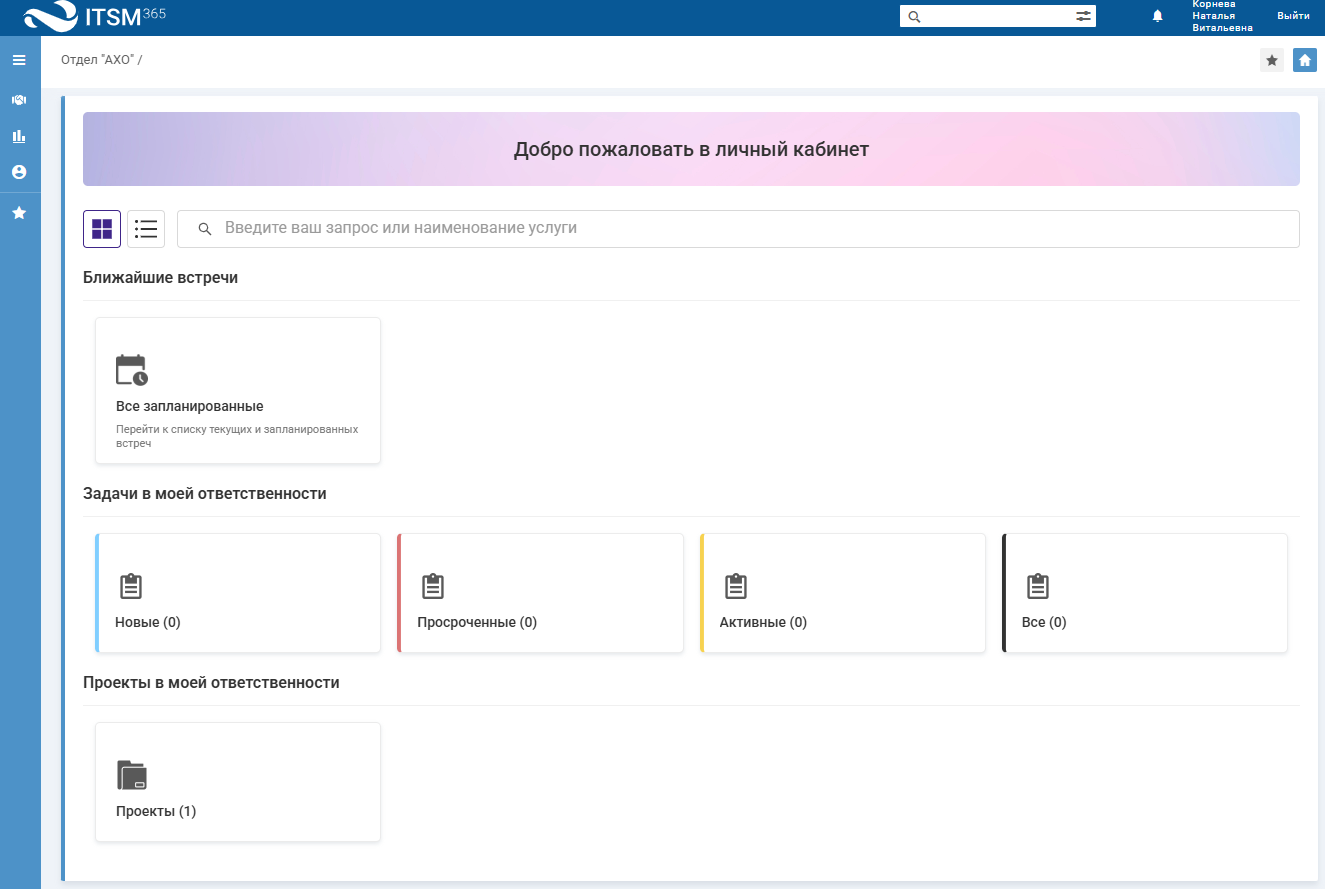This screenshot has height=889, width=1325.
Task: Open the Все запланированные meetings card
Action: pyautogui.click(x=238, y=391)
